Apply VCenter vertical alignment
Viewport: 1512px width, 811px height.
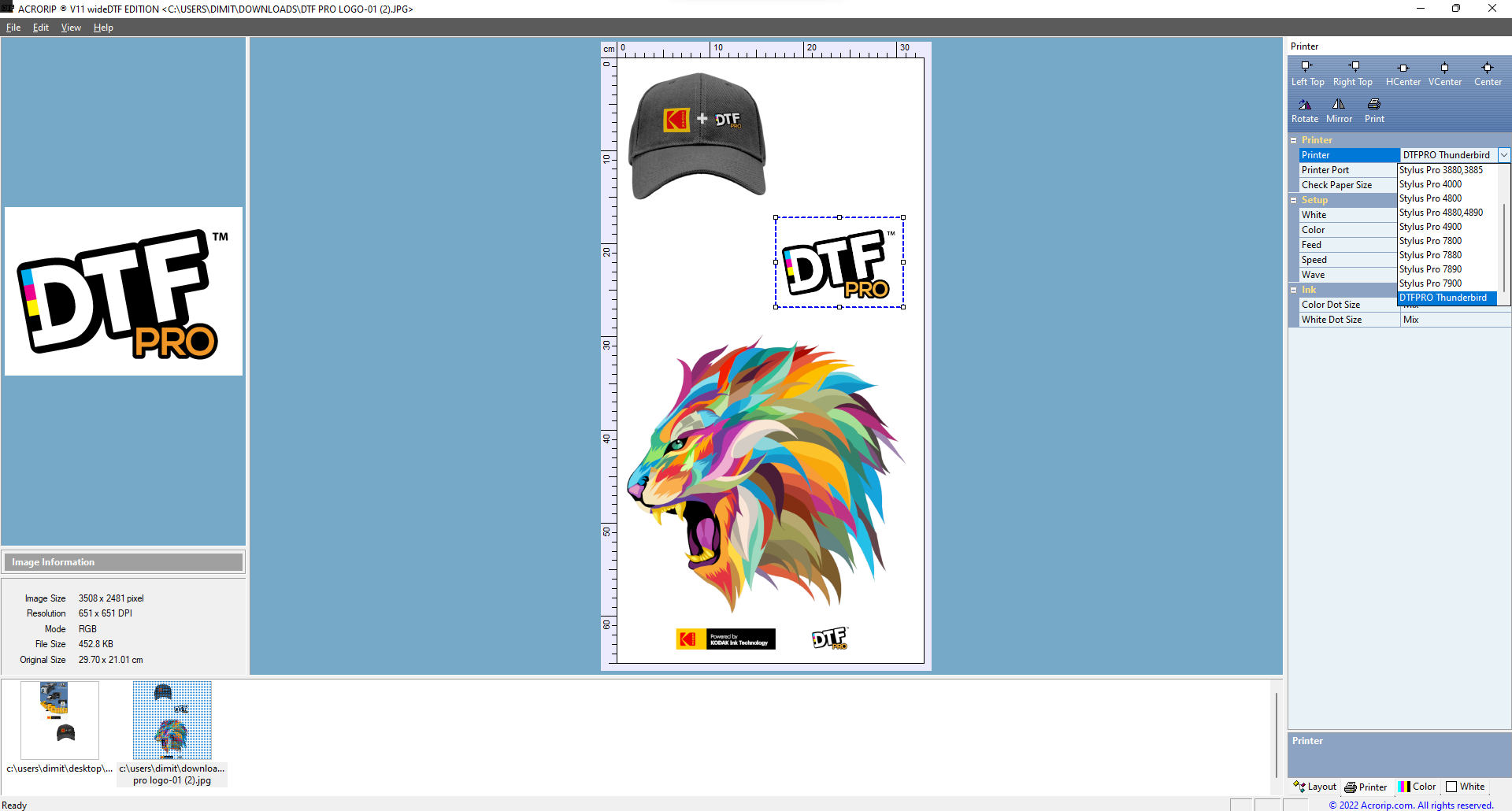click(x=1444, y=72)
